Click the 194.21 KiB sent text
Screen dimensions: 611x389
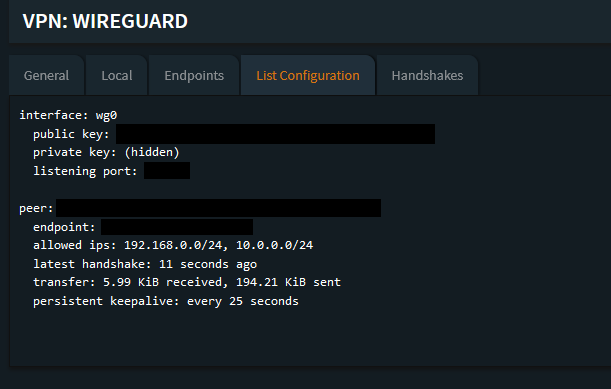(x=288, y=282)
